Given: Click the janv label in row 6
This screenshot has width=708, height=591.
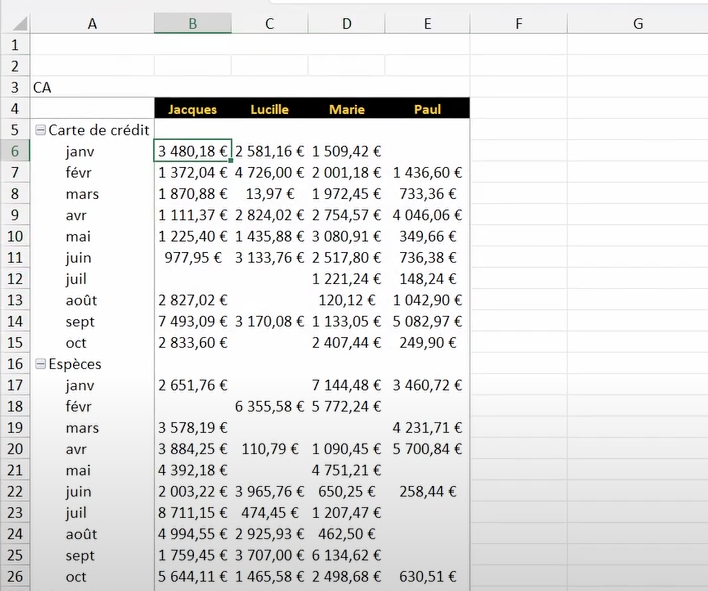Looking at the screenshot, I should (79, 152).
